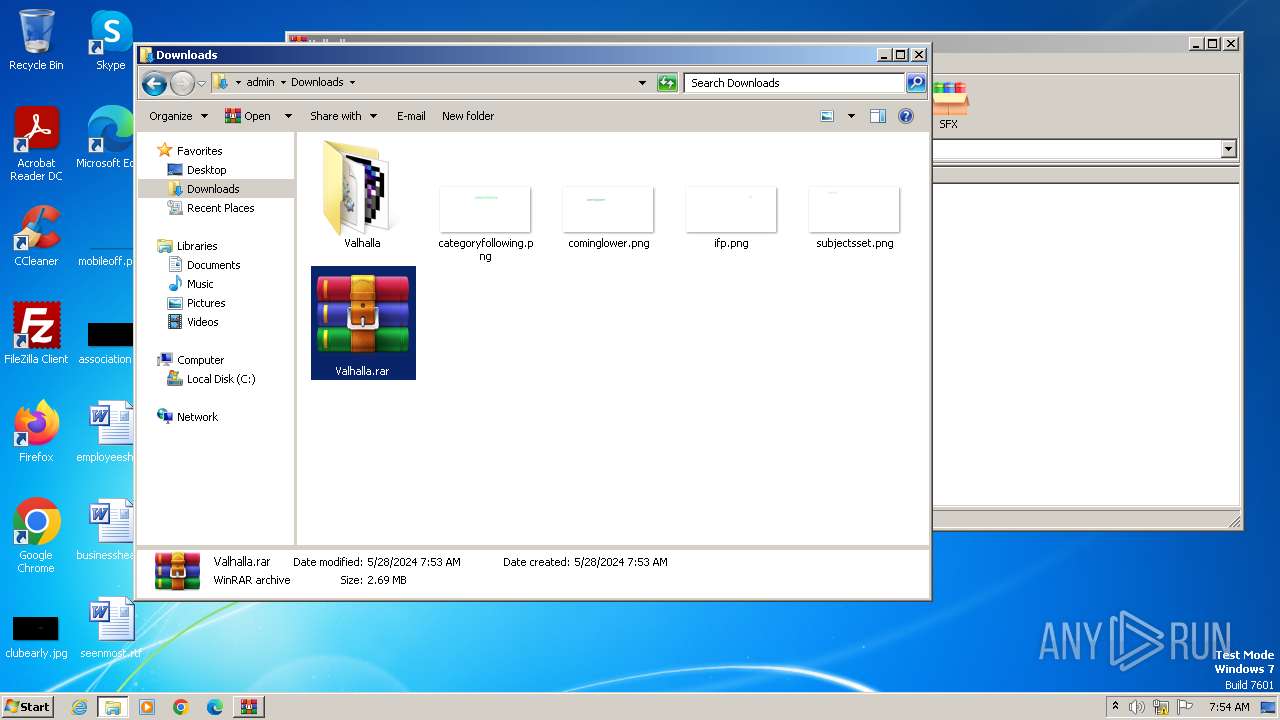Open Acrobat Reader DC desktop shortcut
This screenshot has height=720, width=1280.
(x=36, y=144)
